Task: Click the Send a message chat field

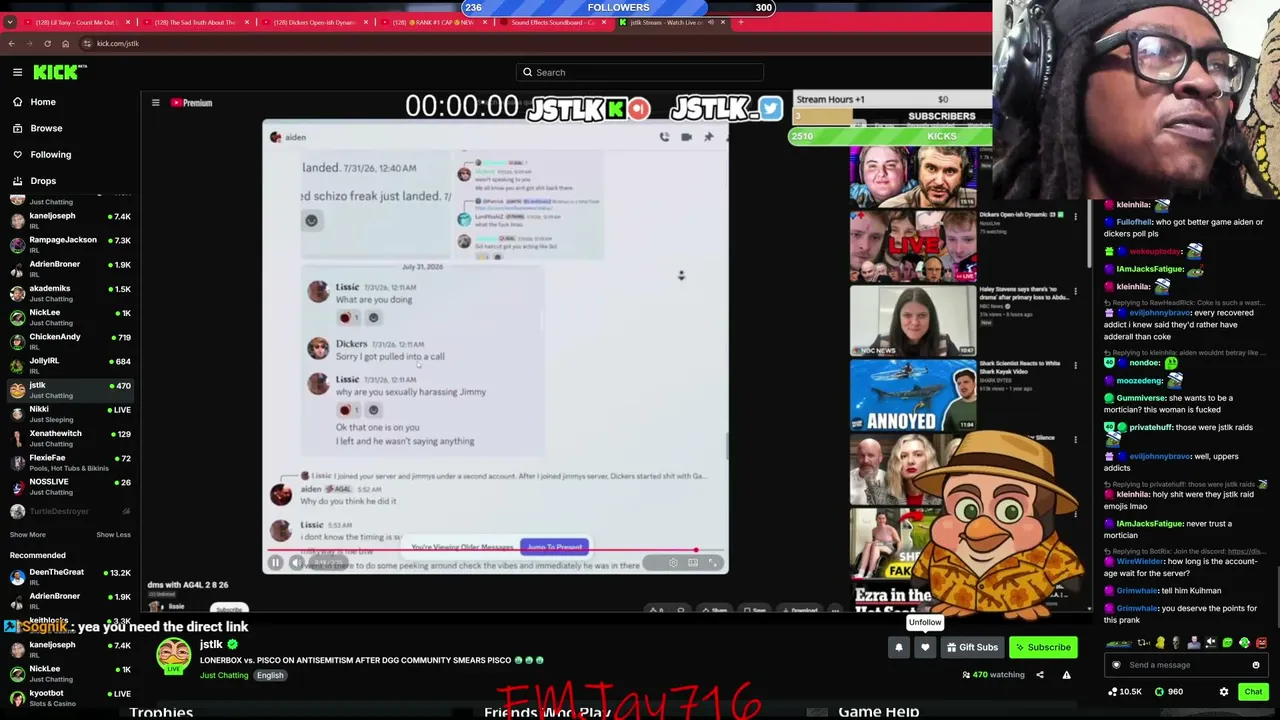Action: click(1186, 665)
